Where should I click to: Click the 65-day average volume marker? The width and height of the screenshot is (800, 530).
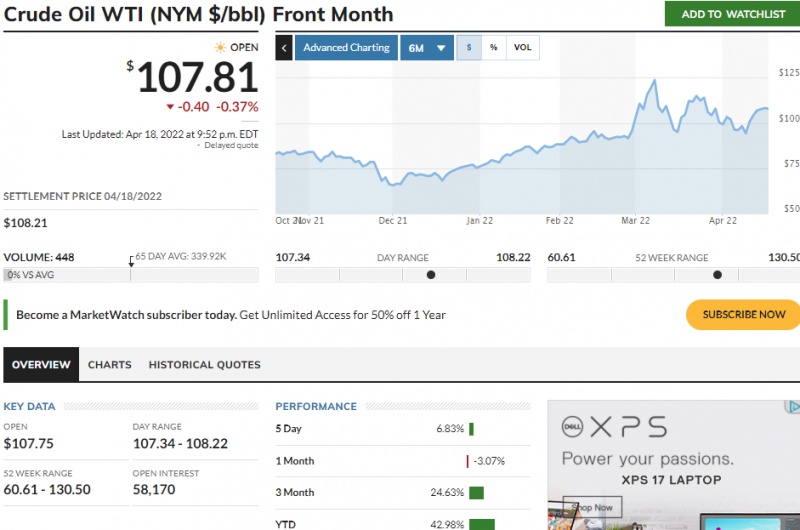(x=131, y=261)
